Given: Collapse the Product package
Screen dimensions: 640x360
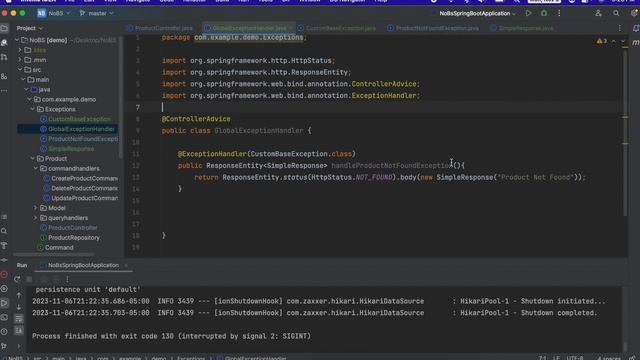Looking at the screenshot, I should tap(33, 158).
